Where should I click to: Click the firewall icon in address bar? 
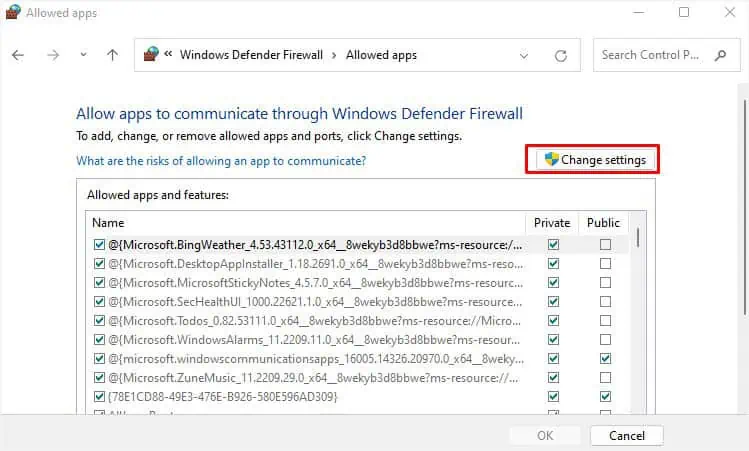tap(152, 55)
